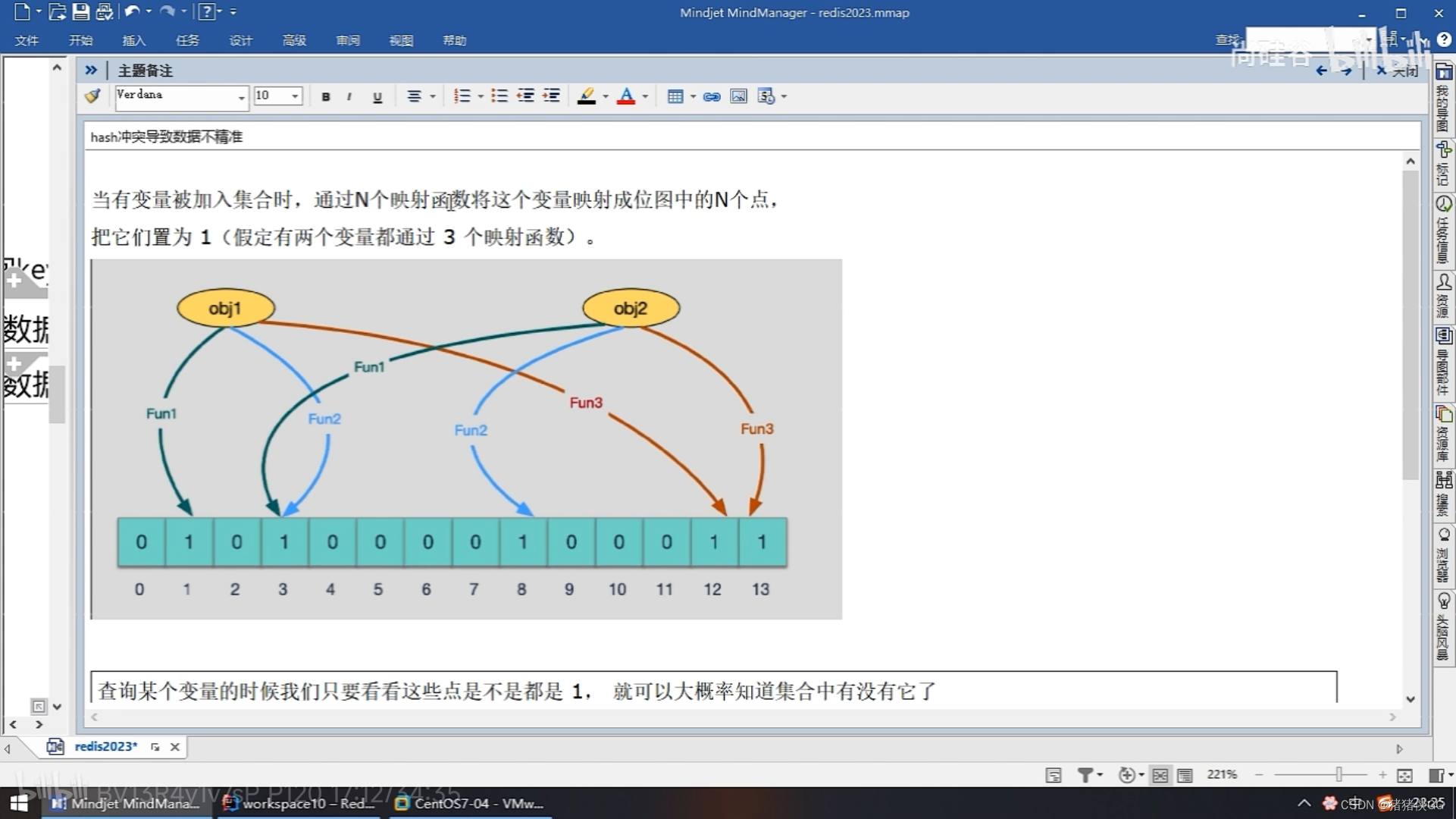Insert a table into the note
The height and width of the screenshot is (819, 1456).
pos(675,96)
